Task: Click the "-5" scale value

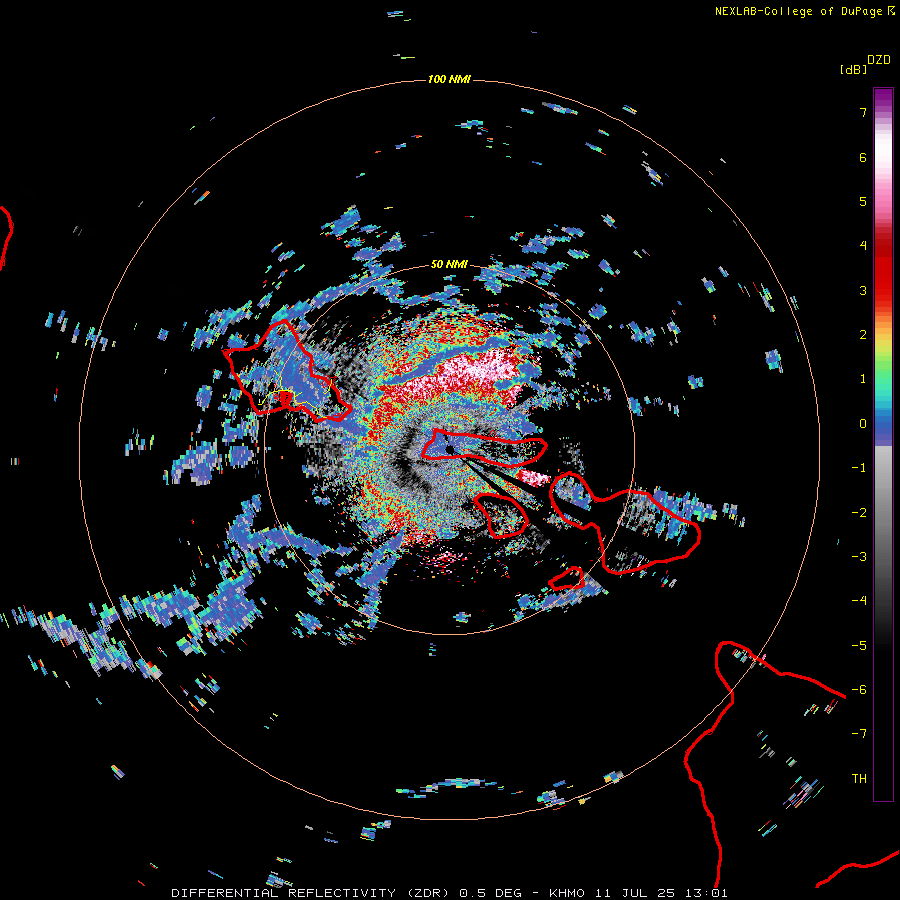Action: 859,646
